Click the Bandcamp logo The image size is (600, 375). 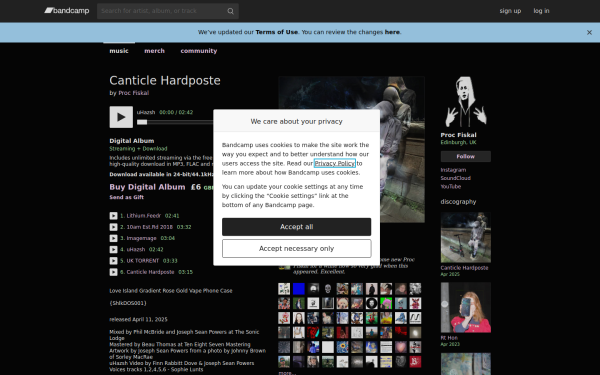click(x=67, y=11)
